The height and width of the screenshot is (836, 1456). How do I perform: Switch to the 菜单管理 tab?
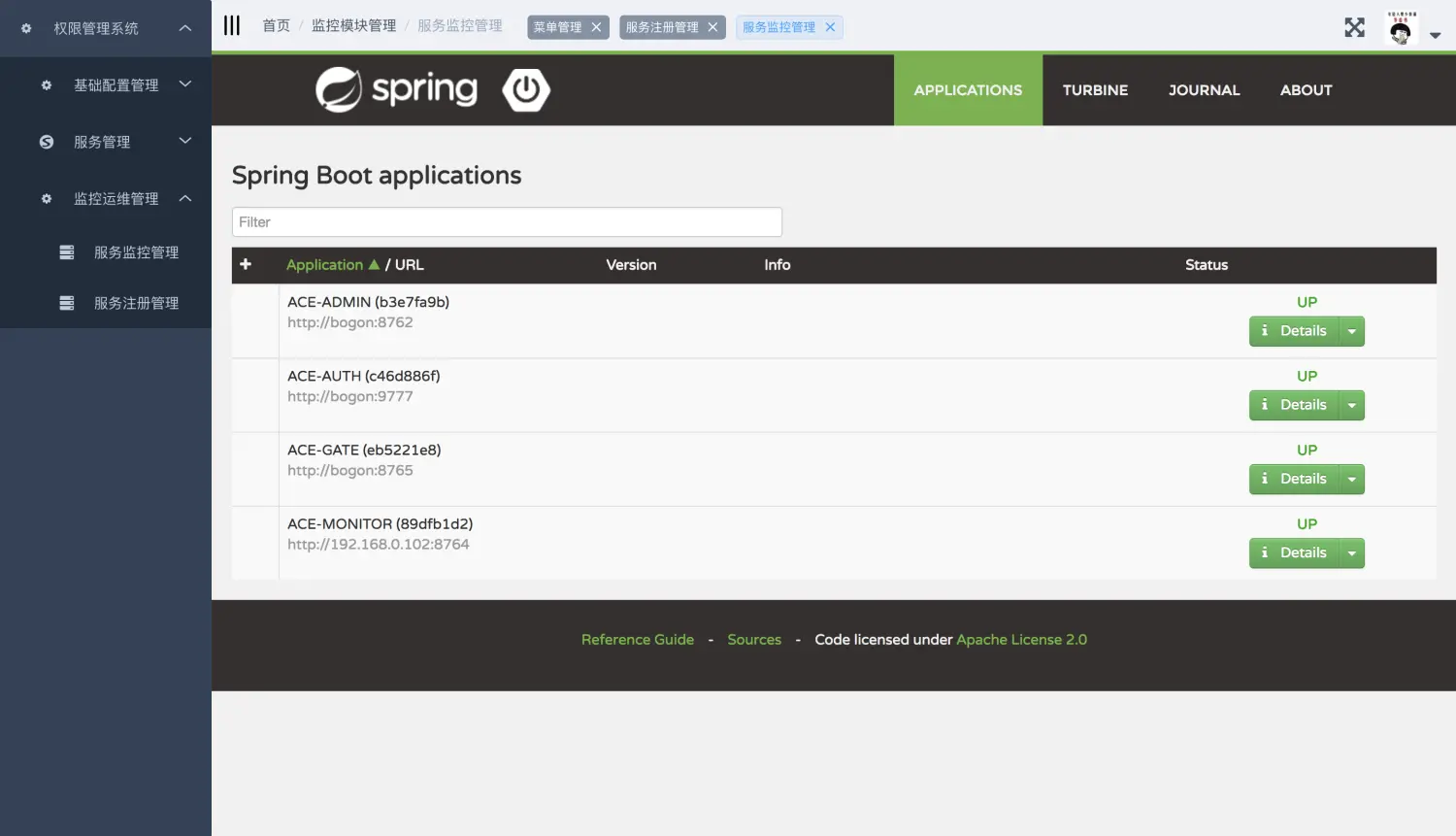557,27
